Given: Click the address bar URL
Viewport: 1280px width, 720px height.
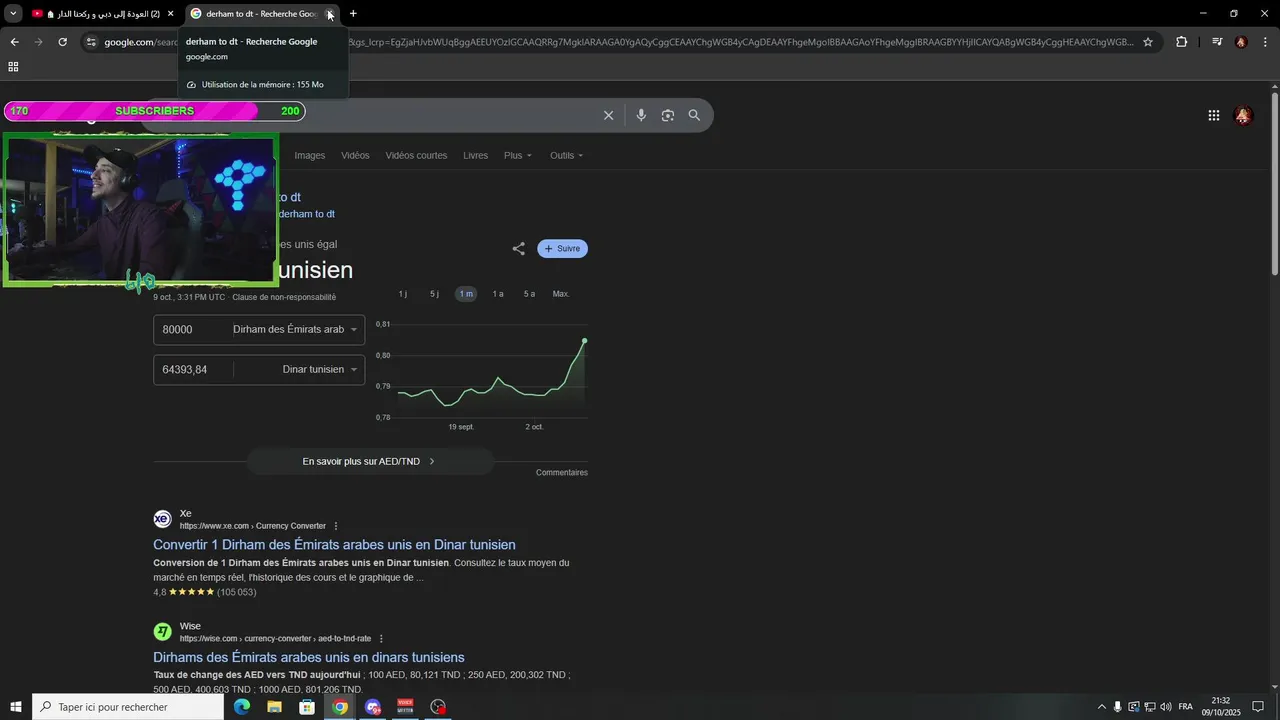Looking at the screenshot, I should pos(620,42).
